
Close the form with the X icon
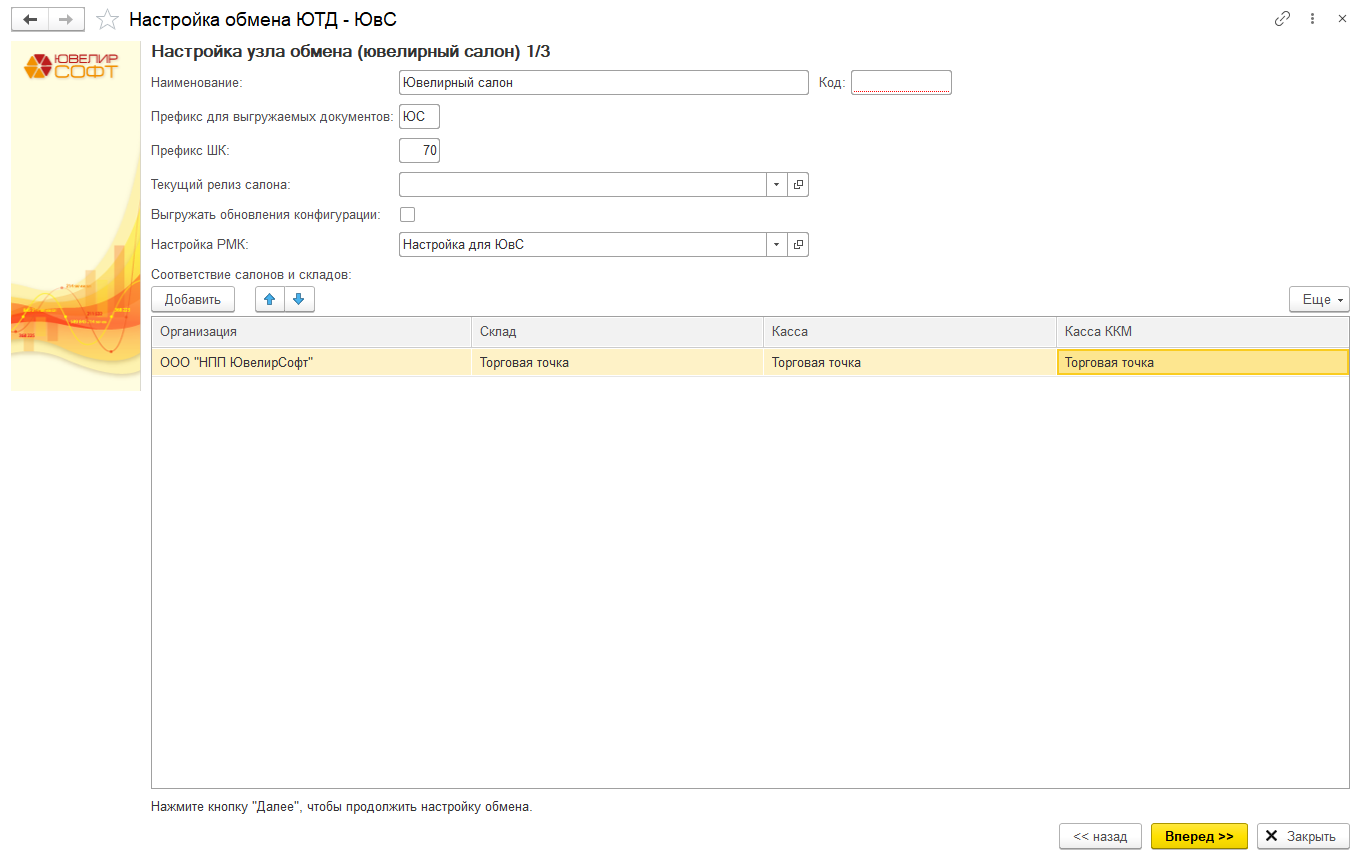[x=1342, y=19]
